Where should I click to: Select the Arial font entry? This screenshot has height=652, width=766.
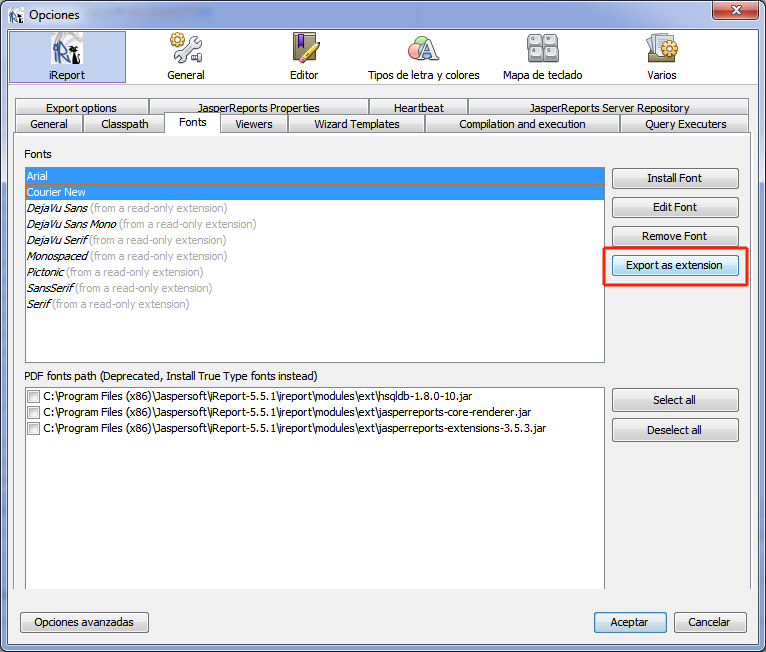click(x=315, y=176)
